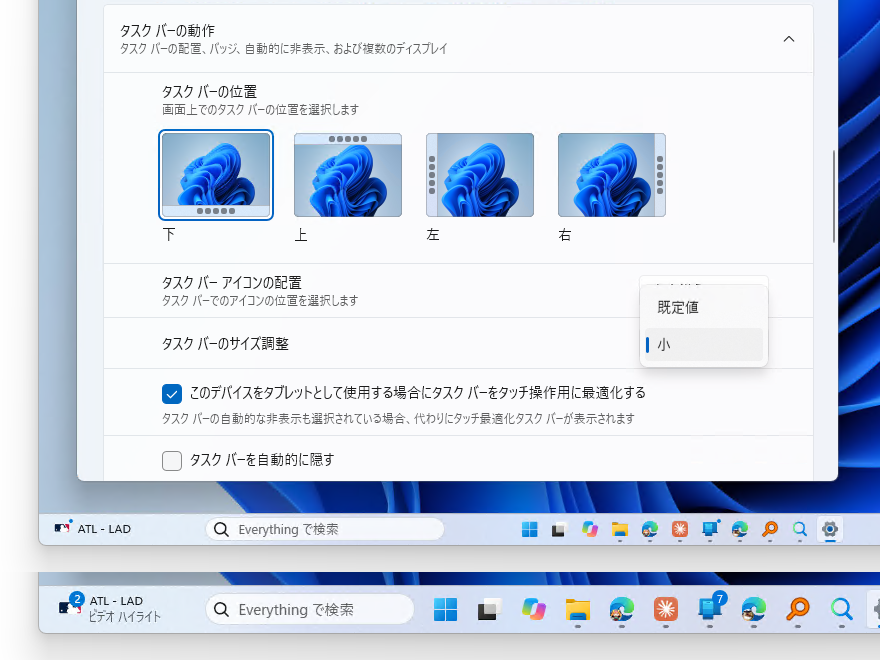880x660 pixels.
Task: Click the settings window vertical scrollbar
Action: coord(833,196)
